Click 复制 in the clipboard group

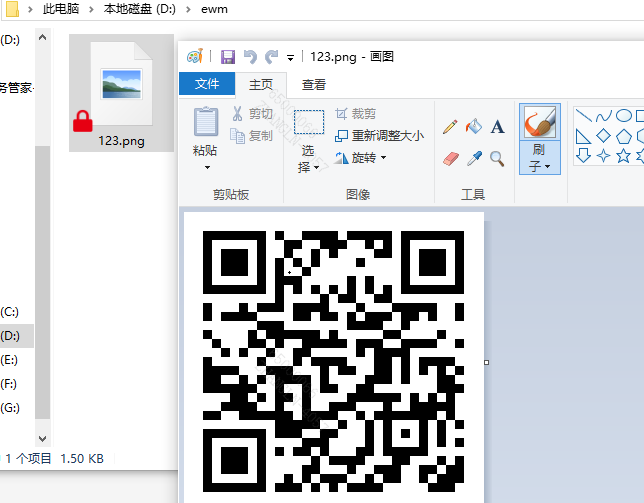pos(252,135)
